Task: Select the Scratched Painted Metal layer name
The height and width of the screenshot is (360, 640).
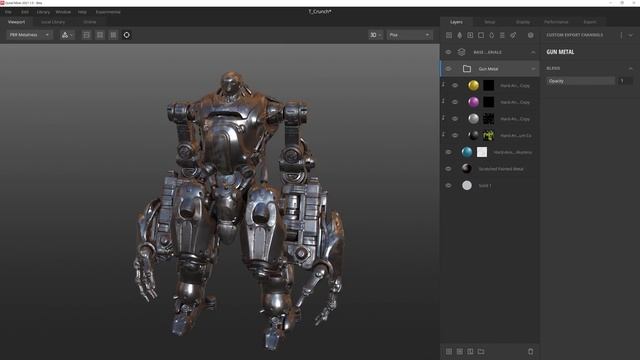Action: point(501,169)
